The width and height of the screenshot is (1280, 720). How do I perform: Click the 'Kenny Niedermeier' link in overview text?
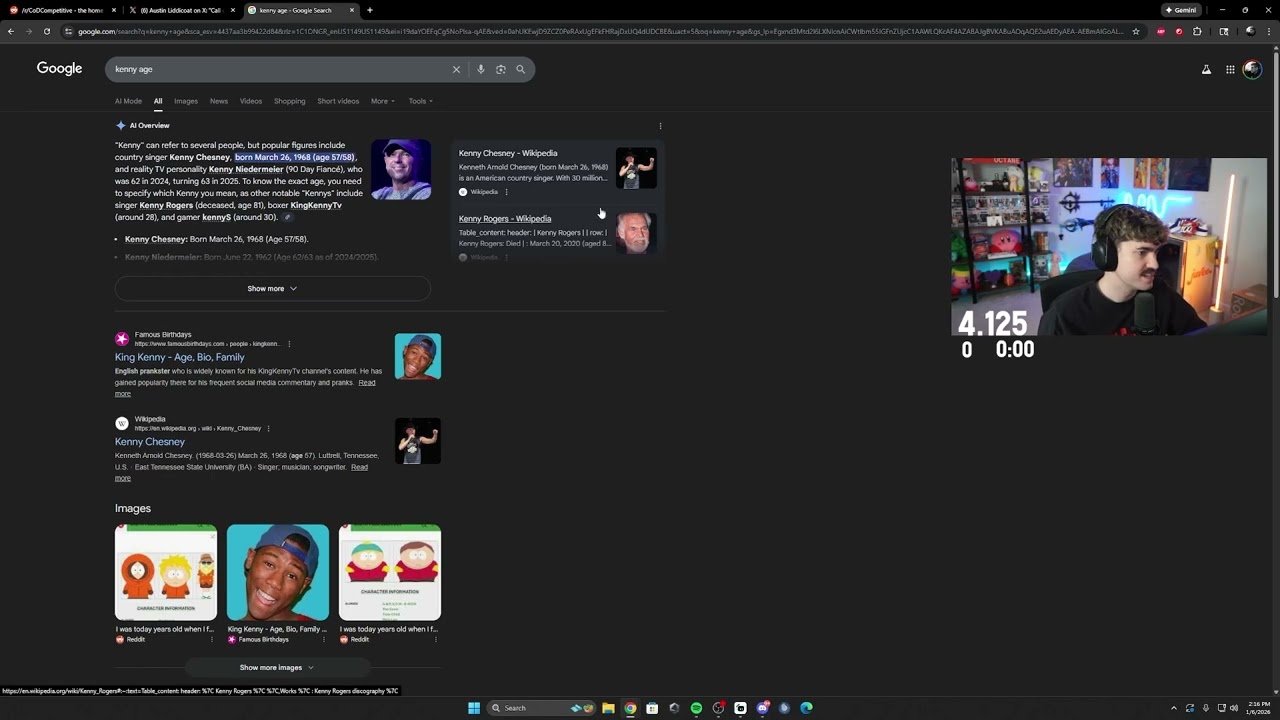pos(246,169)
